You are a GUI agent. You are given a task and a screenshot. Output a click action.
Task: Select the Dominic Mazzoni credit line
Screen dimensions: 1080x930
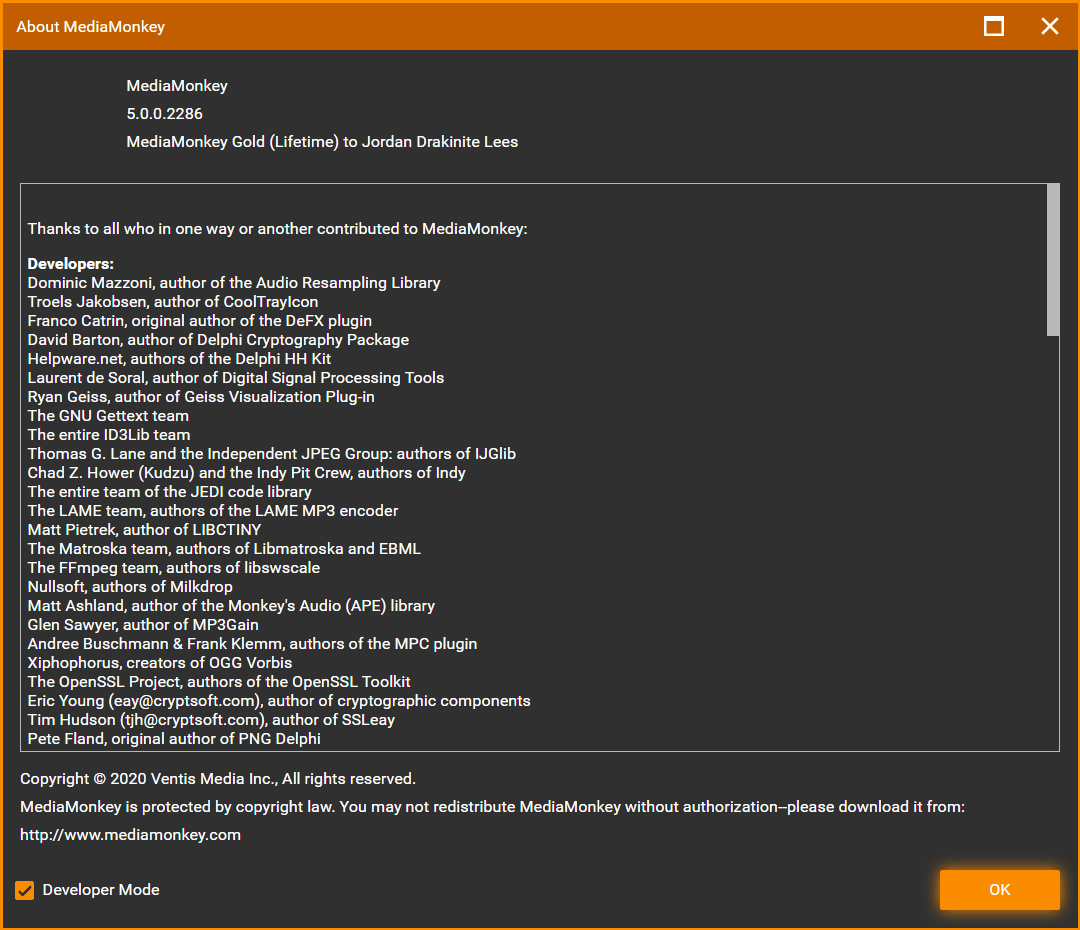(x=233, y=283)
